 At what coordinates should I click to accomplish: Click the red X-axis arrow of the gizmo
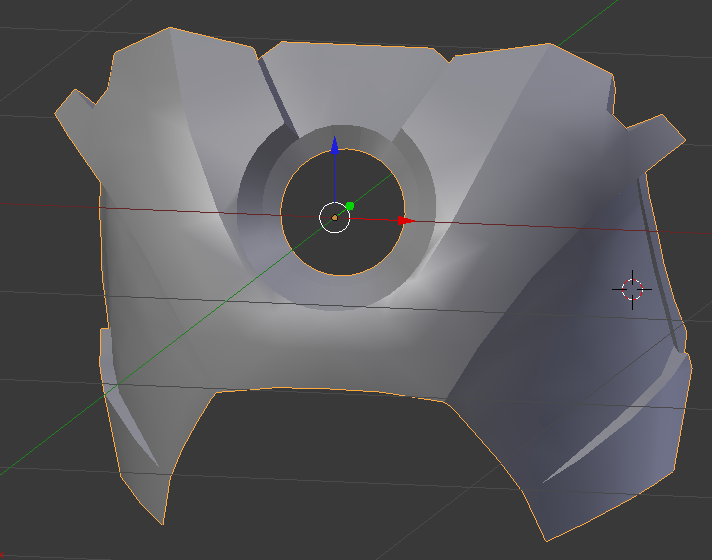[406, 221]
